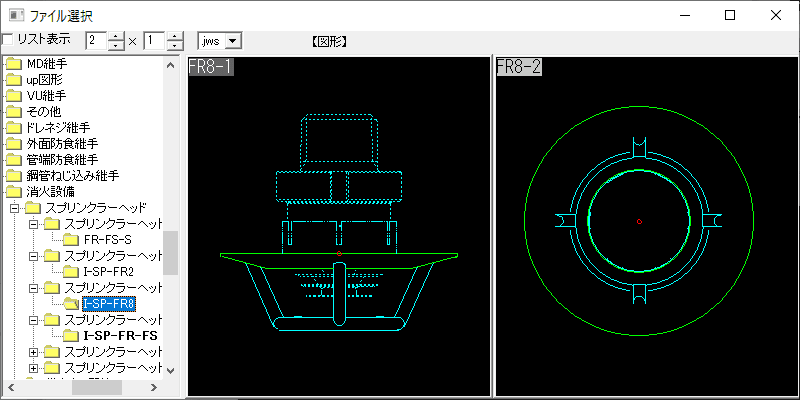Expand the last collapsed スプリンクラーヘッ subfolder
The height and width of the screenshot is (400, 800).
pos(34,368)
